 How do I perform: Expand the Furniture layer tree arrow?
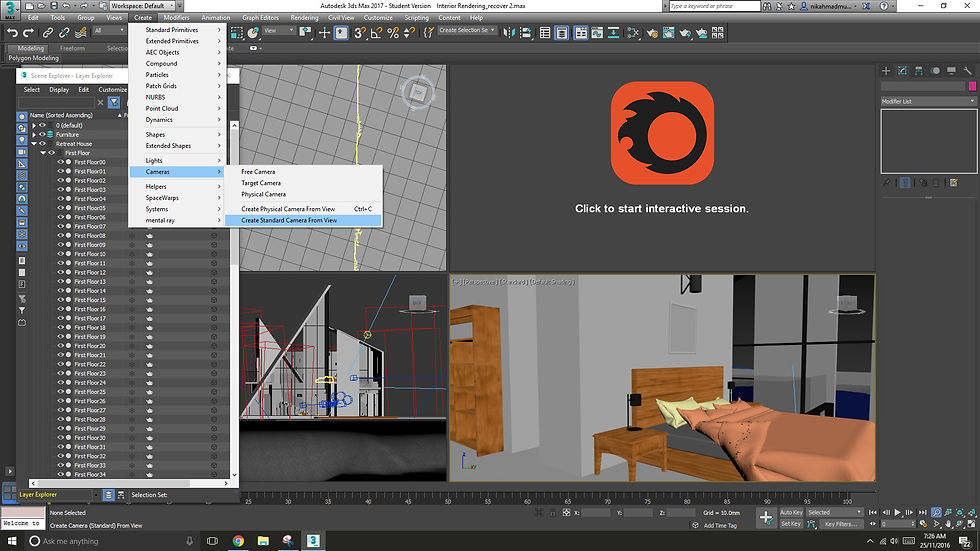(x=34, y=134)
